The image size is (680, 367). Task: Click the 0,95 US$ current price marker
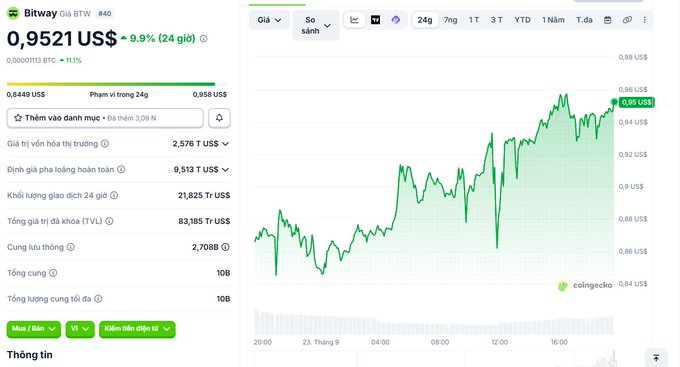click(x=636, y=102)
